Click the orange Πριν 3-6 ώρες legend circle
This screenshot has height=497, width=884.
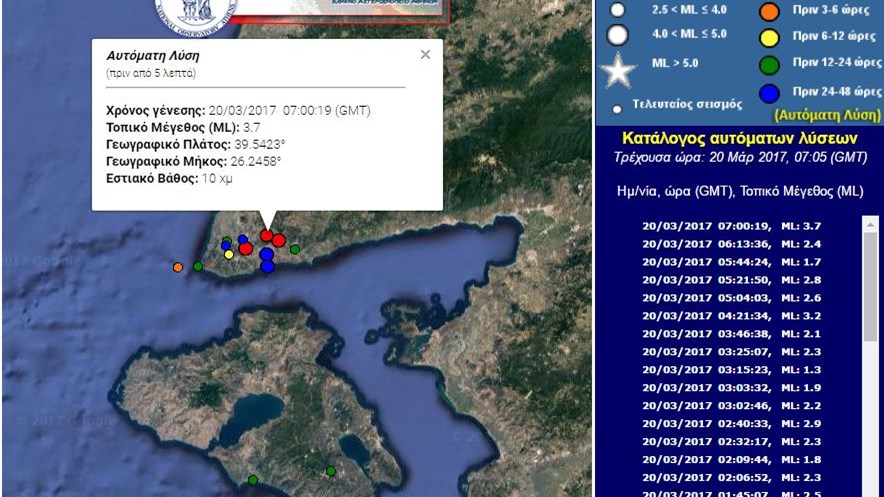[769, 11]
